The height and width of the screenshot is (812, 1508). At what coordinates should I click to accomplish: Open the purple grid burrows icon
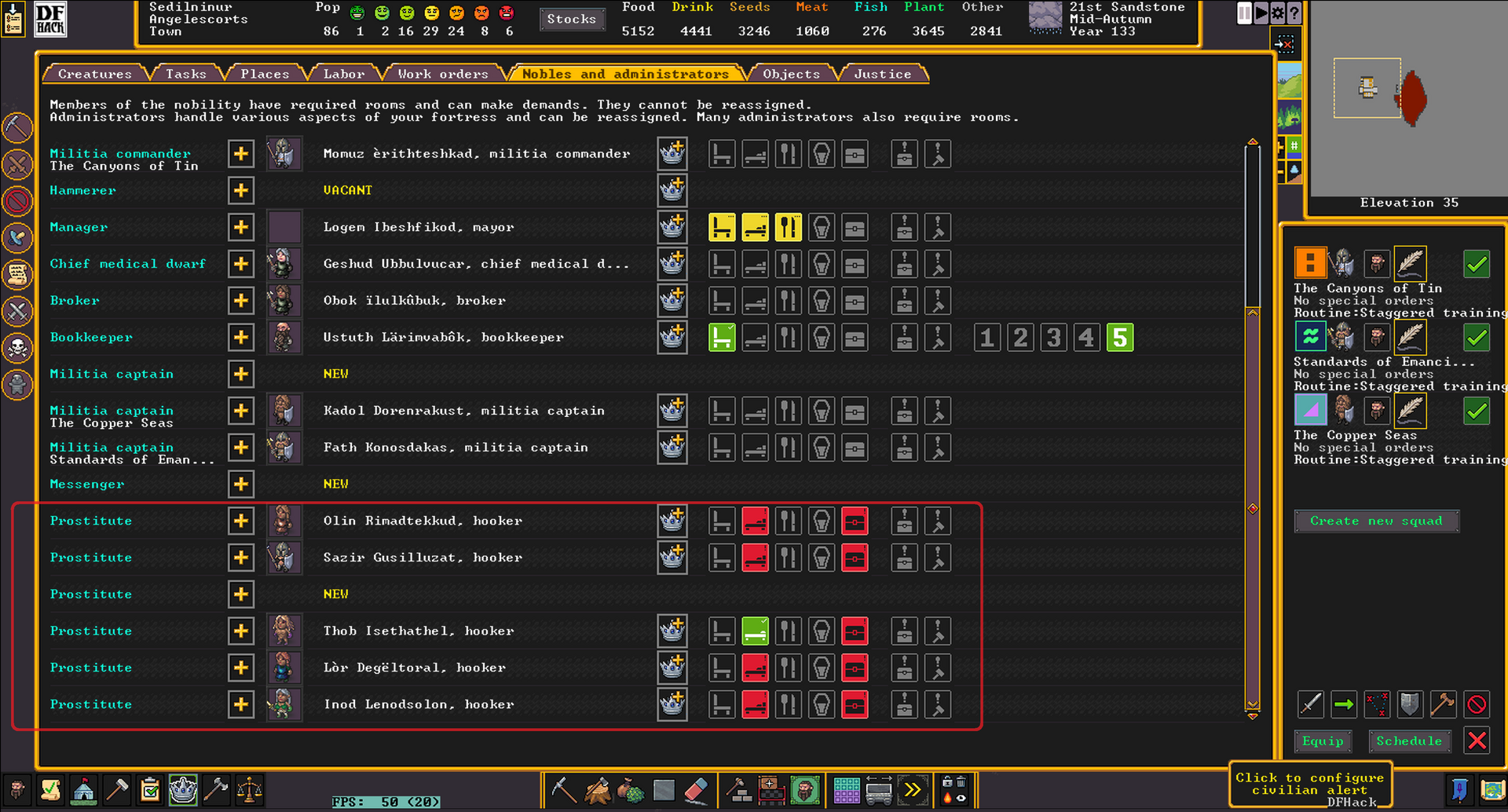[x=847, y=789]
